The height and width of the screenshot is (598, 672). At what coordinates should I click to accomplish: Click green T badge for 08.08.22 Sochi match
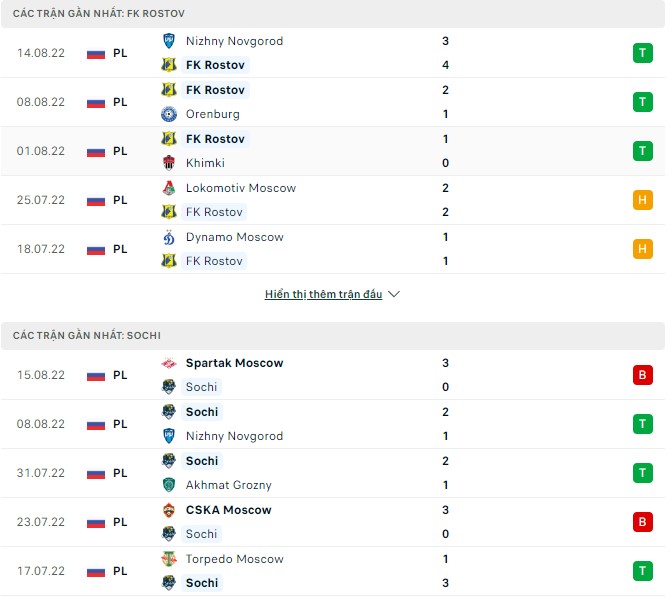(x=642, y=424)
